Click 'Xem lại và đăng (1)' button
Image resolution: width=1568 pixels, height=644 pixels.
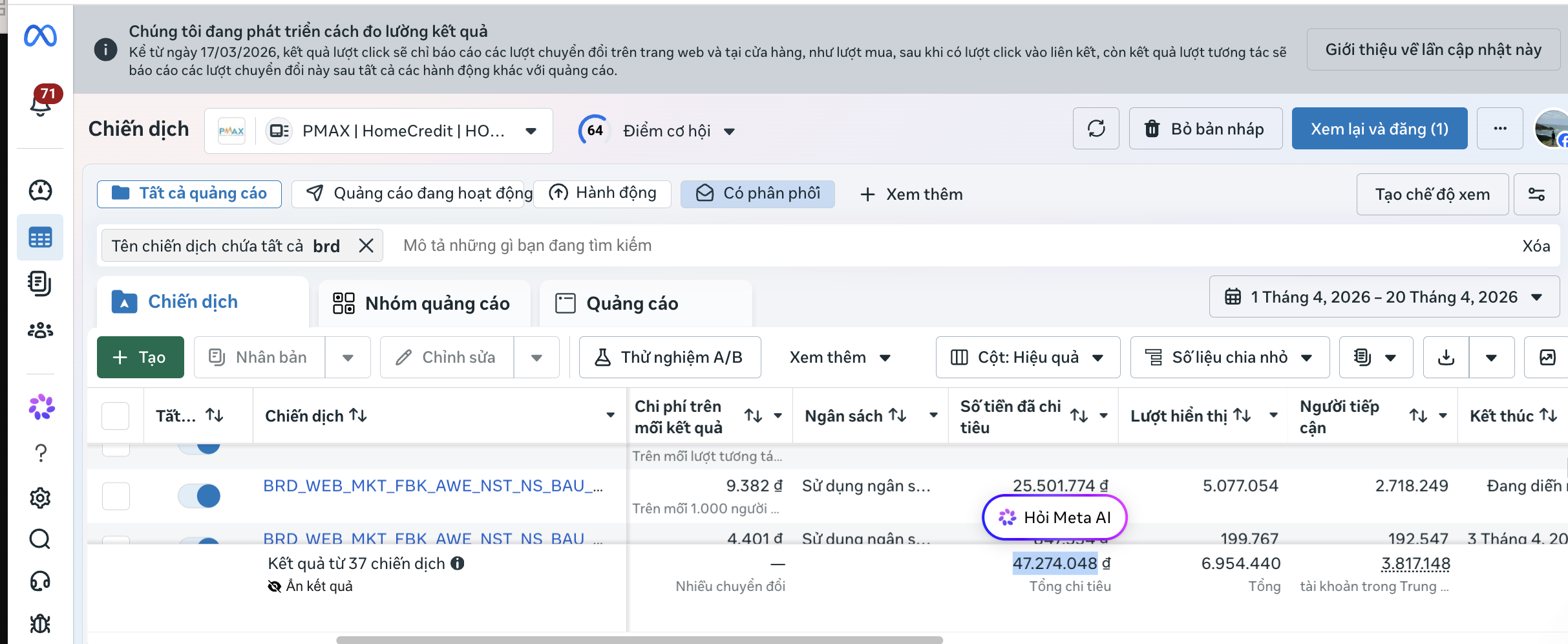tap(1379, 129)
